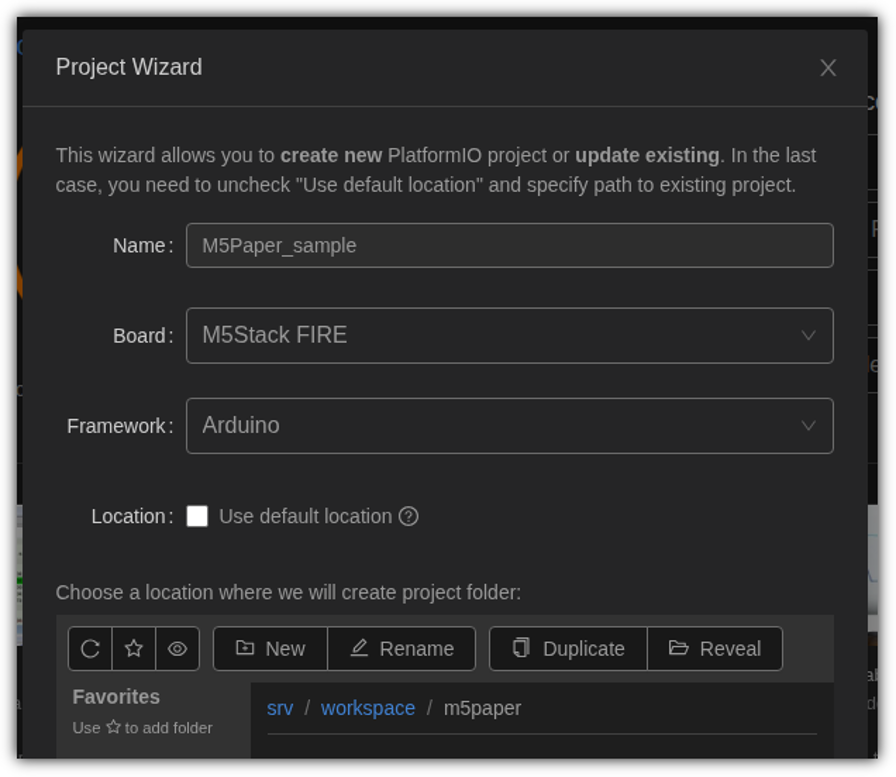The width and height of the screenshot is (896, 777).
Task: Click m5paper in the breadcrumb path
Action: tap(482, 708)
